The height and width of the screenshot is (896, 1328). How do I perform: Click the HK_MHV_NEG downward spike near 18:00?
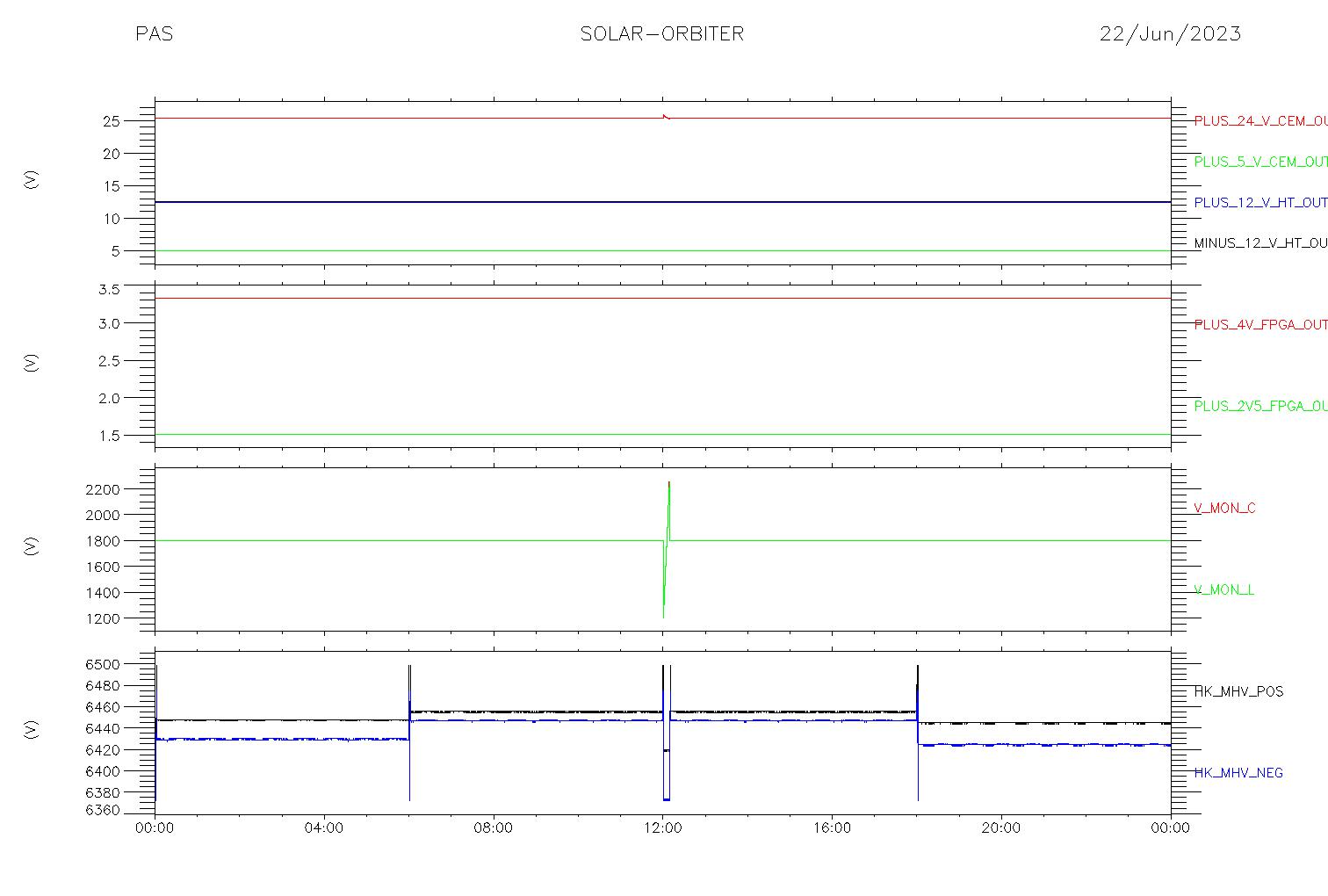click(918, 773)
